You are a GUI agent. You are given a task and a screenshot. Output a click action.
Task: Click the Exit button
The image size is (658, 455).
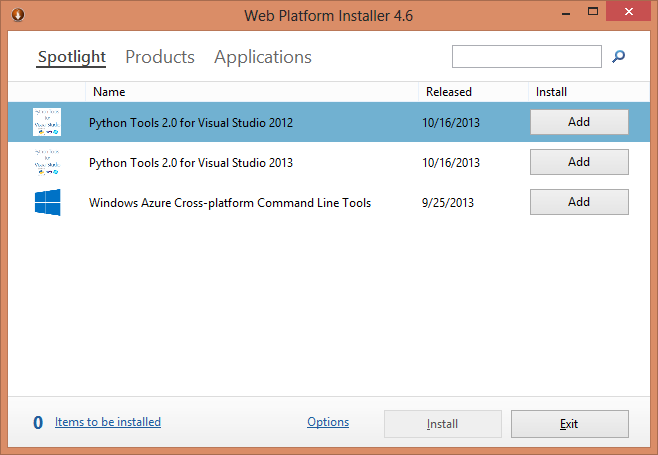[569, 424]
